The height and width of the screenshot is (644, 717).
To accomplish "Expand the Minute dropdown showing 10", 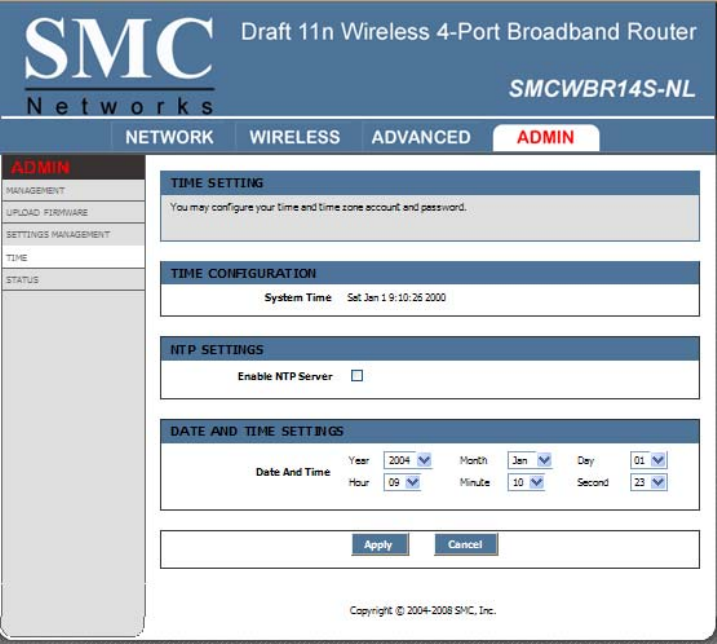I will pyautogui.click(x=526, y=482).
